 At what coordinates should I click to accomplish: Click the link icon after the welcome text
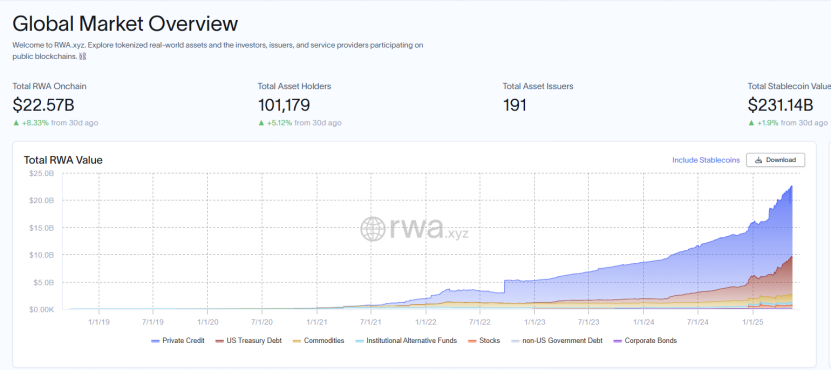(x=82, y=57)
